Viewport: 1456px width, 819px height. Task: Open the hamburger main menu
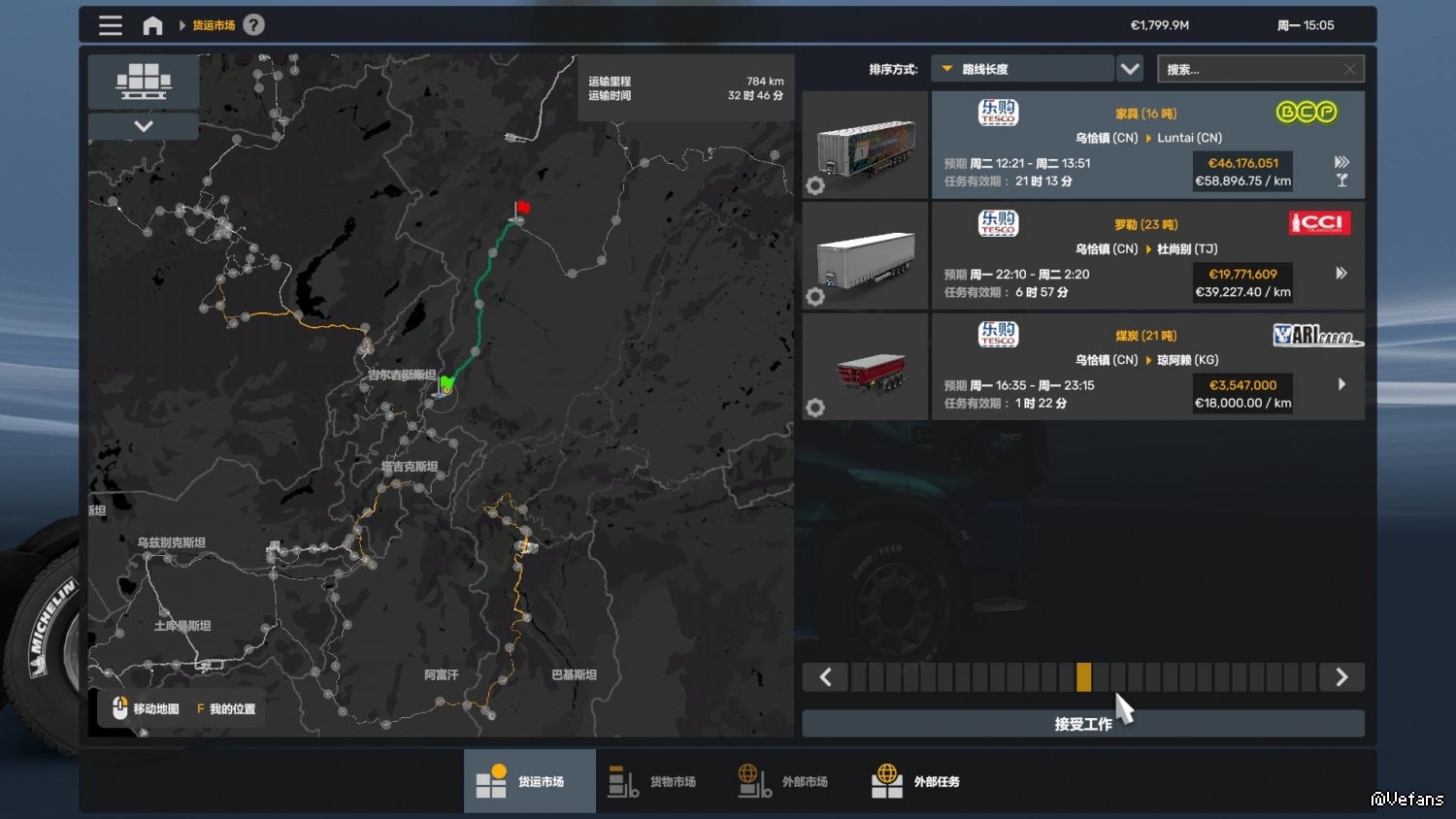pos(111,25)
